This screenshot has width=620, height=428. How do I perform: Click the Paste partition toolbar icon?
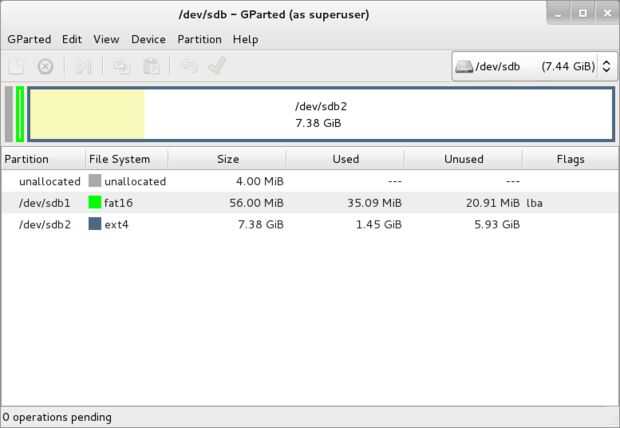coord(151,66)
